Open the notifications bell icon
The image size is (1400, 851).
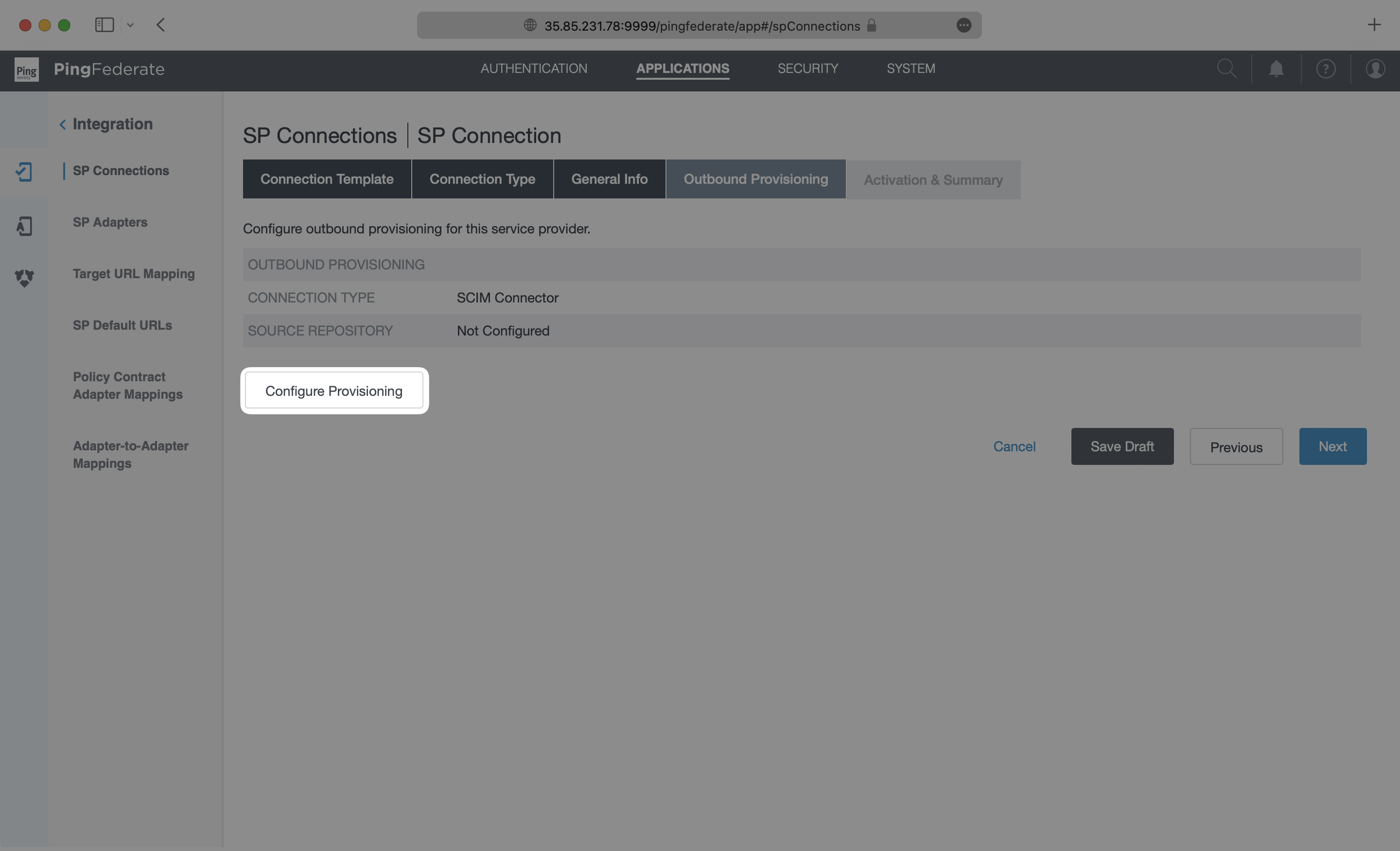click(x=1276, y=69)
